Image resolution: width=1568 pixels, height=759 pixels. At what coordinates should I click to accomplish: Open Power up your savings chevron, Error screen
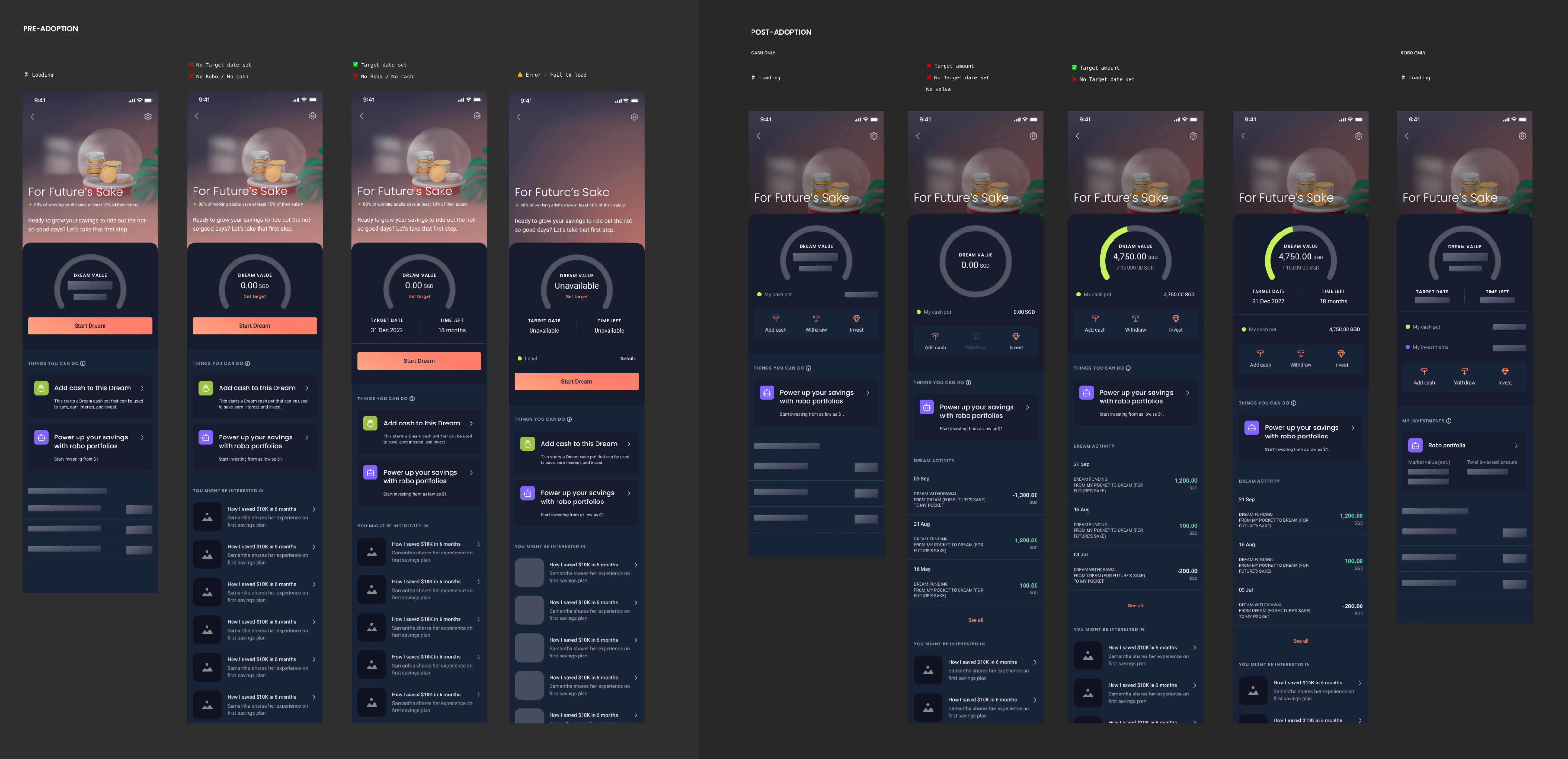(x=629, y=494)
